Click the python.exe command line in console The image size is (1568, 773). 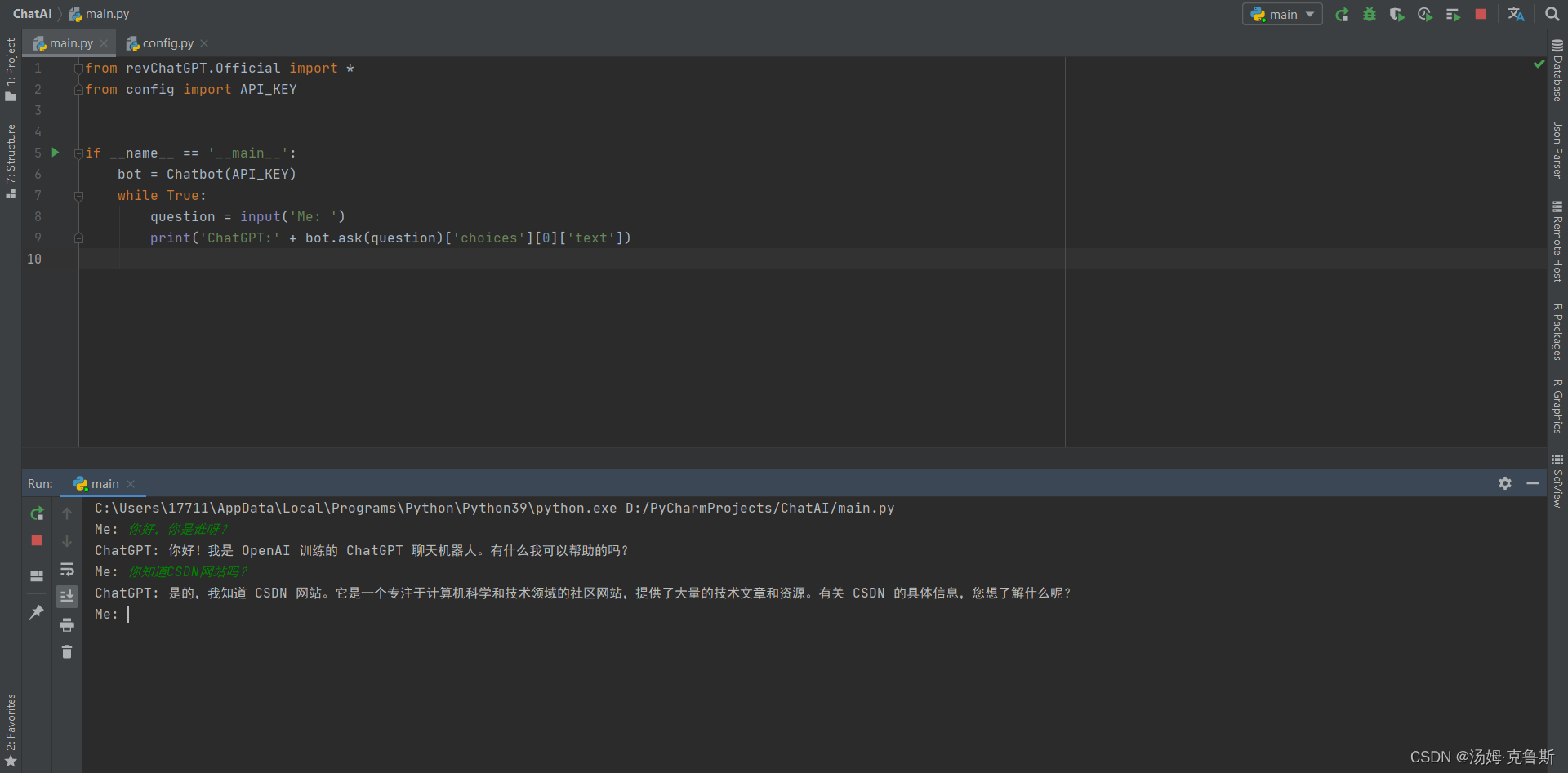tap(495, 509)
